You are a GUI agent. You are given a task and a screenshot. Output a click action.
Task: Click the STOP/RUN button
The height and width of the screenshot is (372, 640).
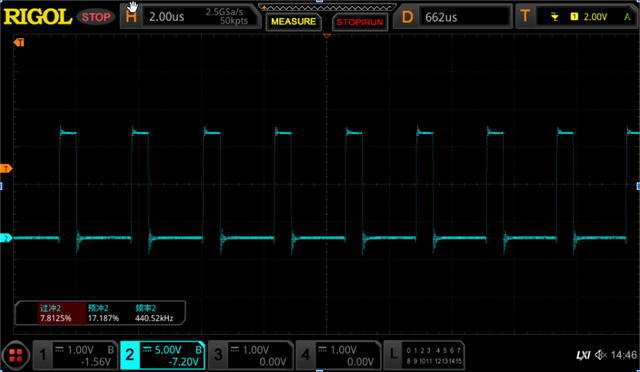tap(360, 22)
